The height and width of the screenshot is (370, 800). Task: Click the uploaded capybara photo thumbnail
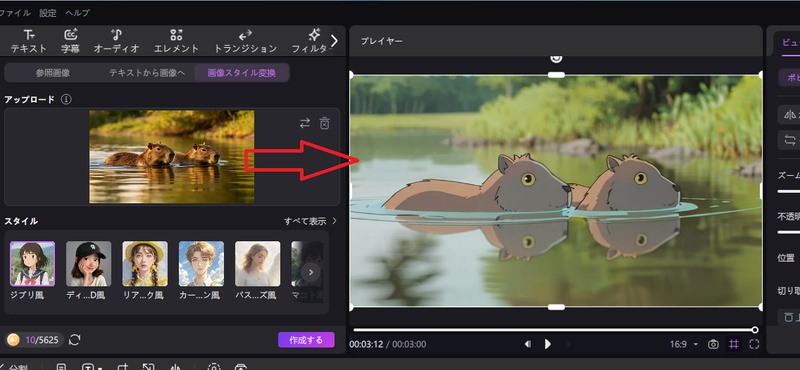pyautogui.click(x=171, y=157)
